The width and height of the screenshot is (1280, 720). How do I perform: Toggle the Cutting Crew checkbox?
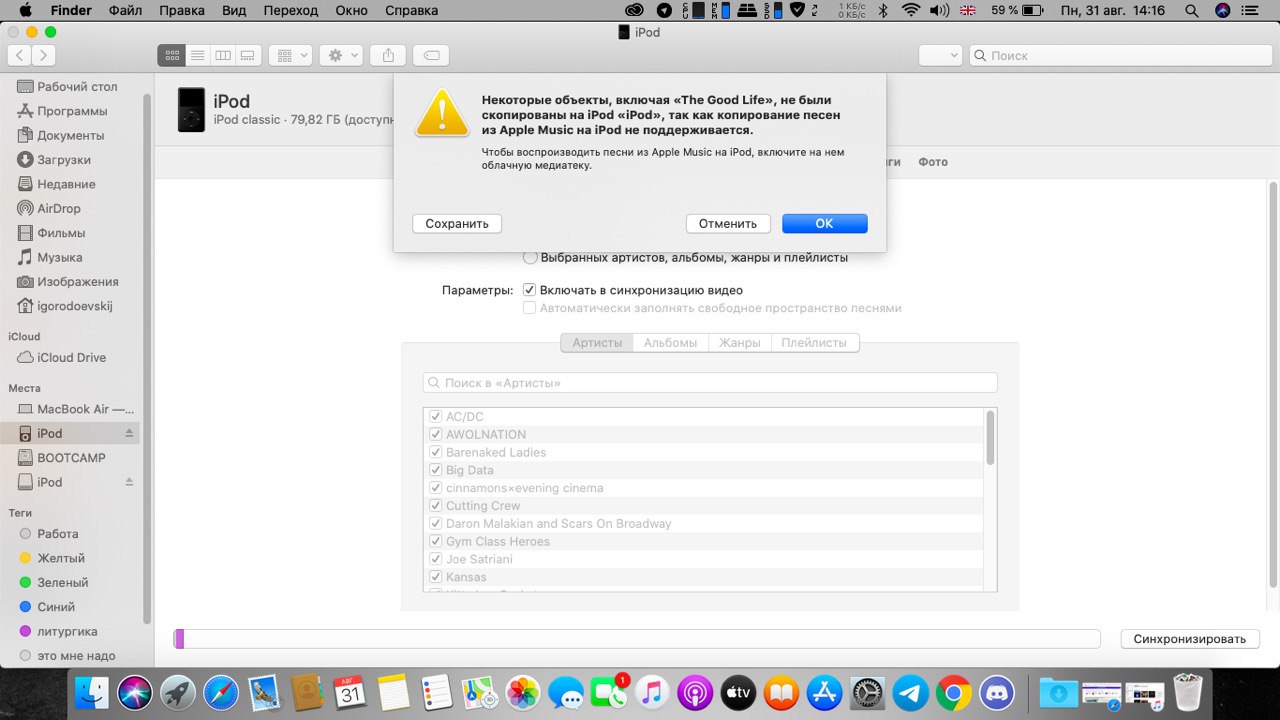pos(436,506)
